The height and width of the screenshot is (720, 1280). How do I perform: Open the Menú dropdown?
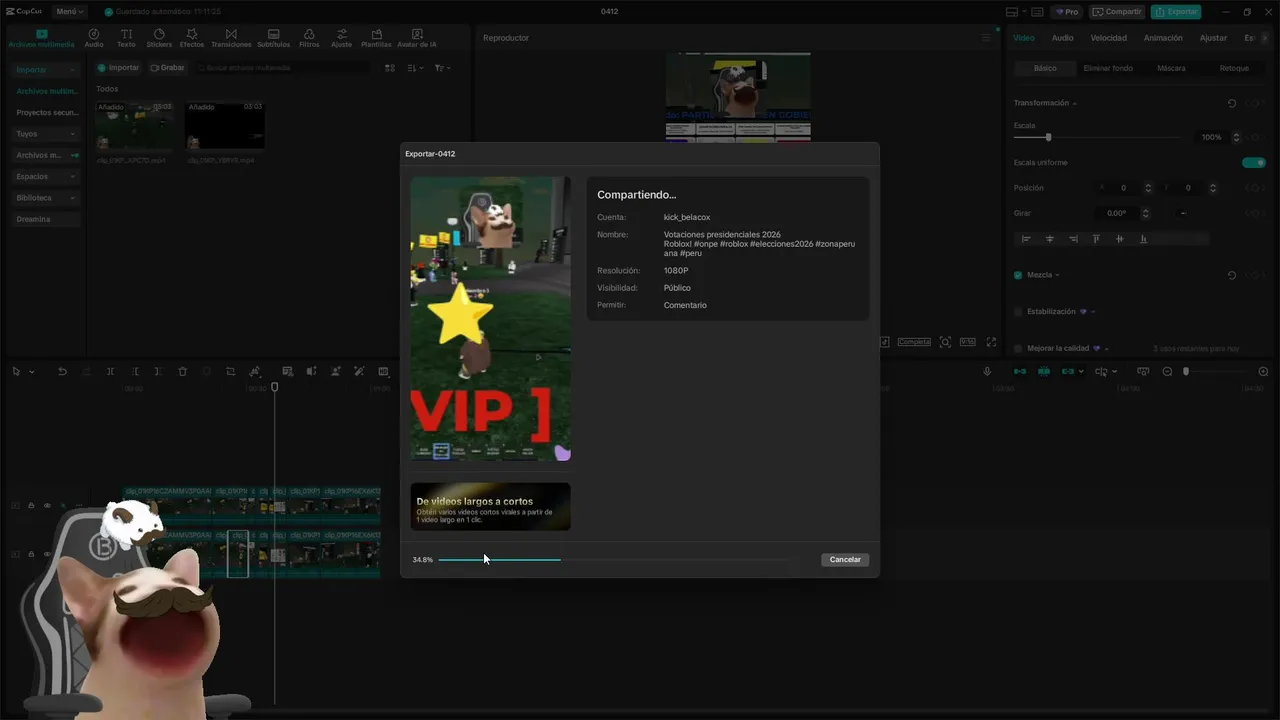click(x=70, y=12)
